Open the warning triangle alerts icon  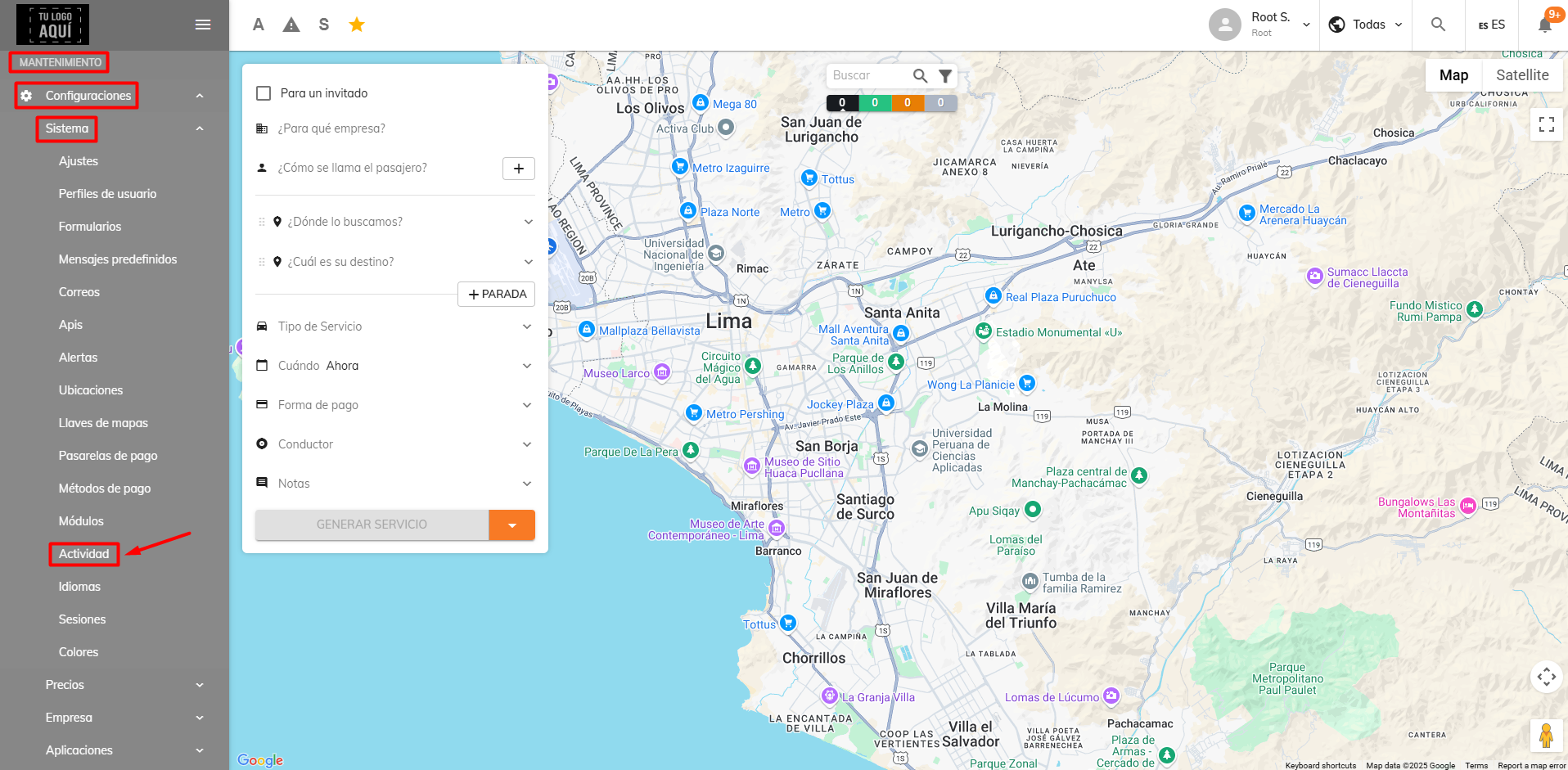291,25
